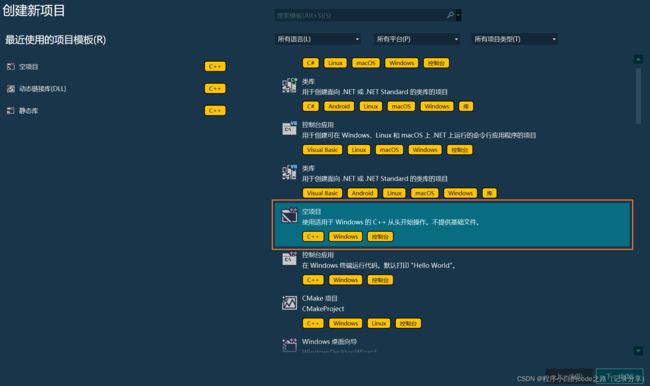Click the C++ tag beside recent 动态链接库(DLL)

coord(215,88)
